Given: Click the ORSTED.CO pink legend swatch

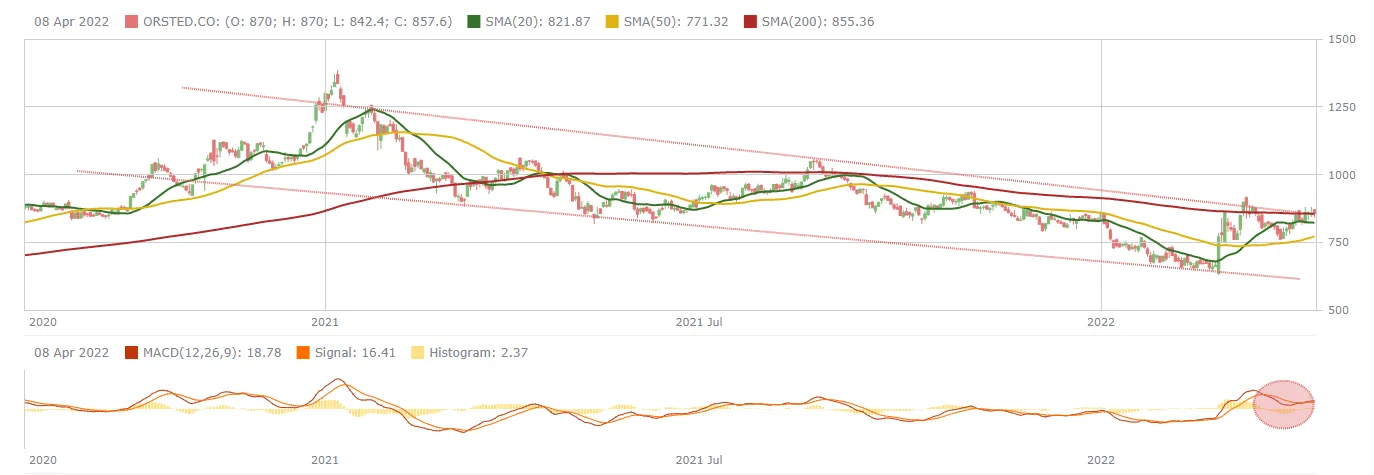Looking at the screenshot, I should pyautogui.click(x=132, y=21).
